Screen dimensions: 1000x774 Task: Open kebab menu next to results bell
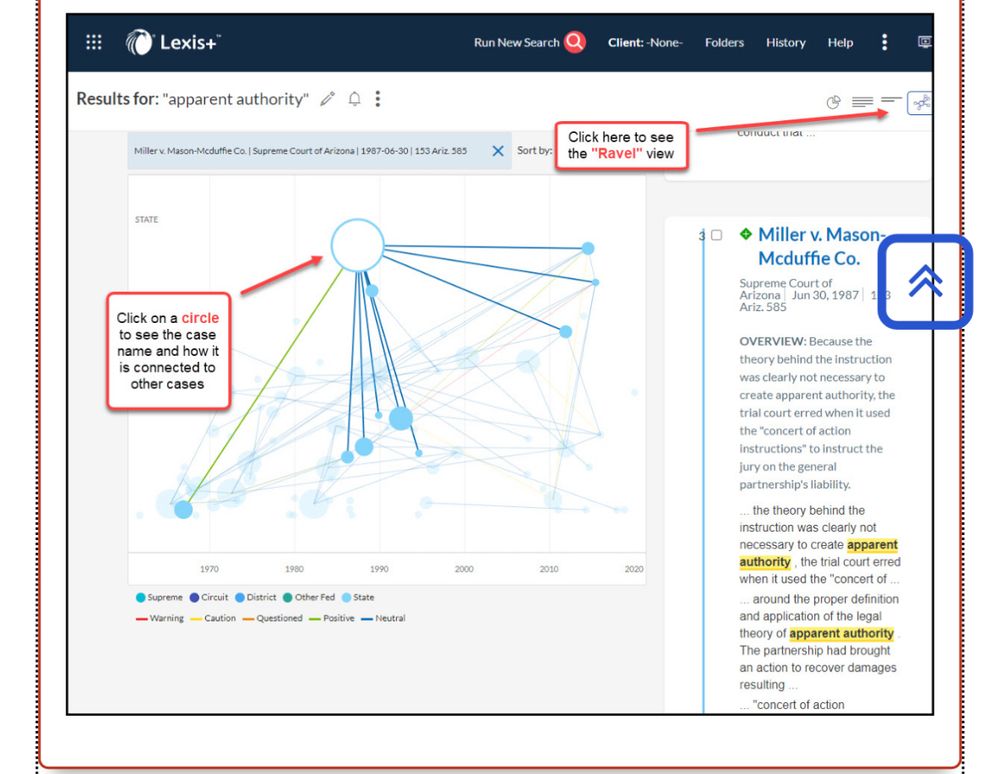click(x=378, y=99)
